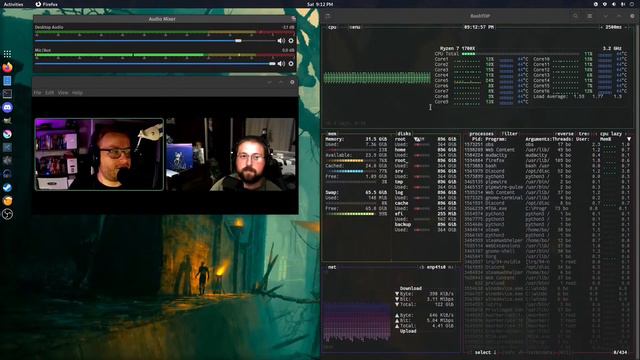Click the Upload label in net box

408,331
